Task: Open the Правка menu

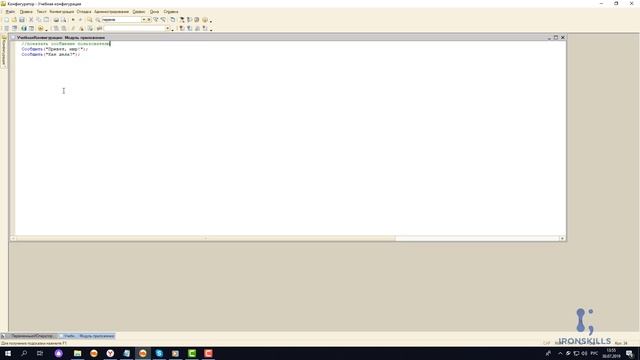Action: point(26,12)
